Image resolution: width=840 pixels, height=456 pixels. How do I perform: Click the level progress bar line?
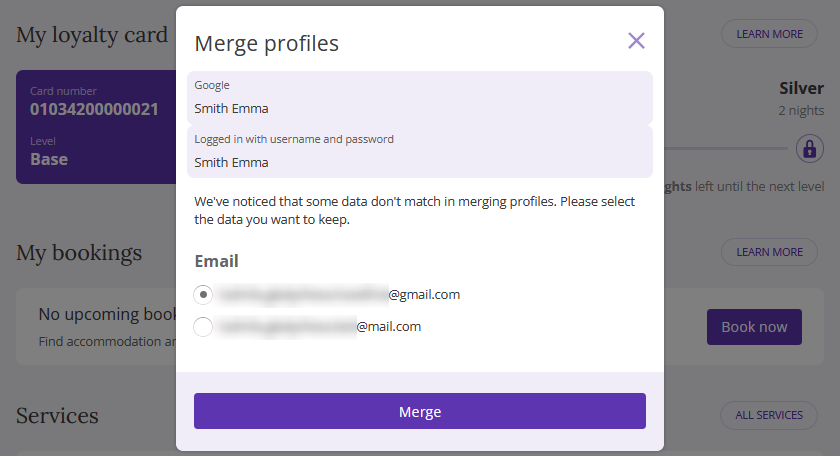(x=726, y=148)
